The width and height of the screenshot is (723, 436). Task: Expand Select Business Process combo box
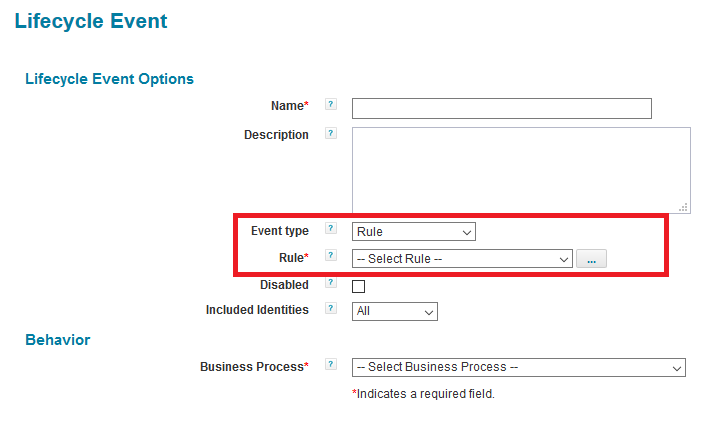518,367
